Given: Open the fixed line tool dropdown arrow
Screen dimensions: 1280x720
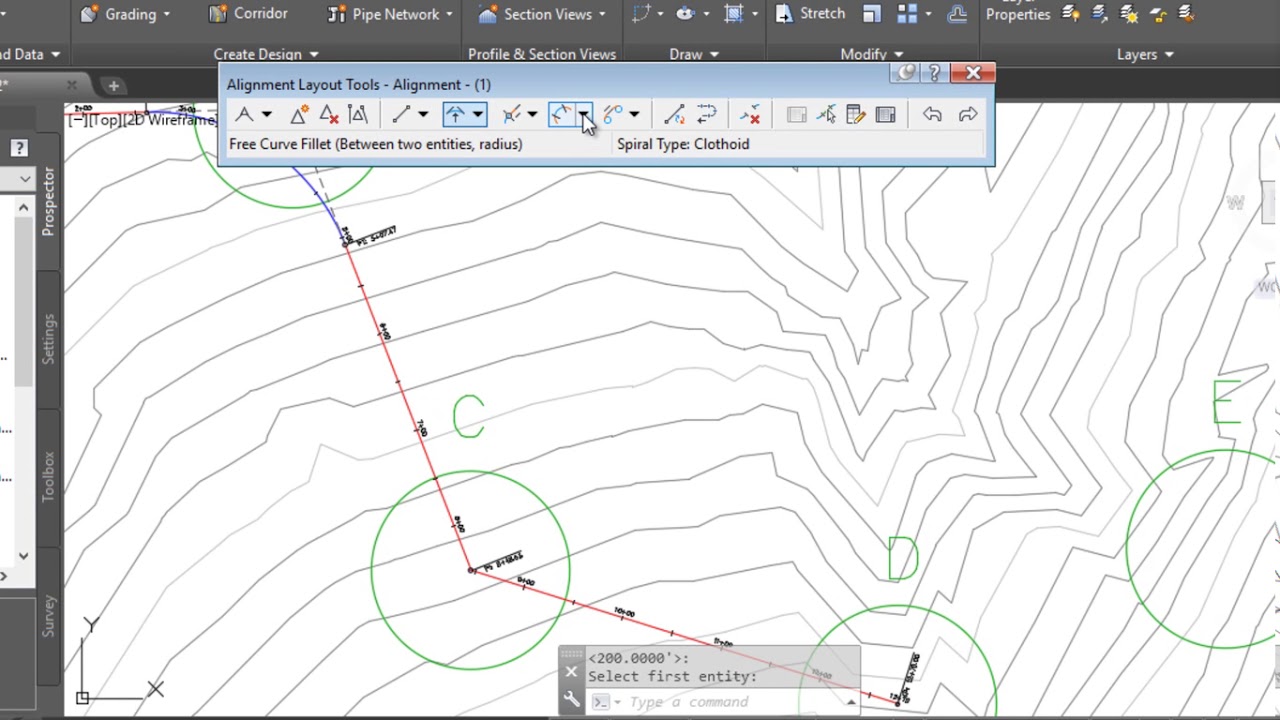Looking at the screenshot, I should [423, 115].
